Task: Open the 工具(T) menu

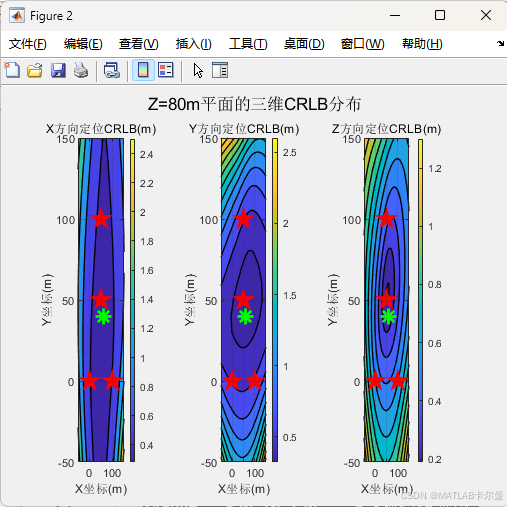Action: pyautogui.click(x=248, y=44)
